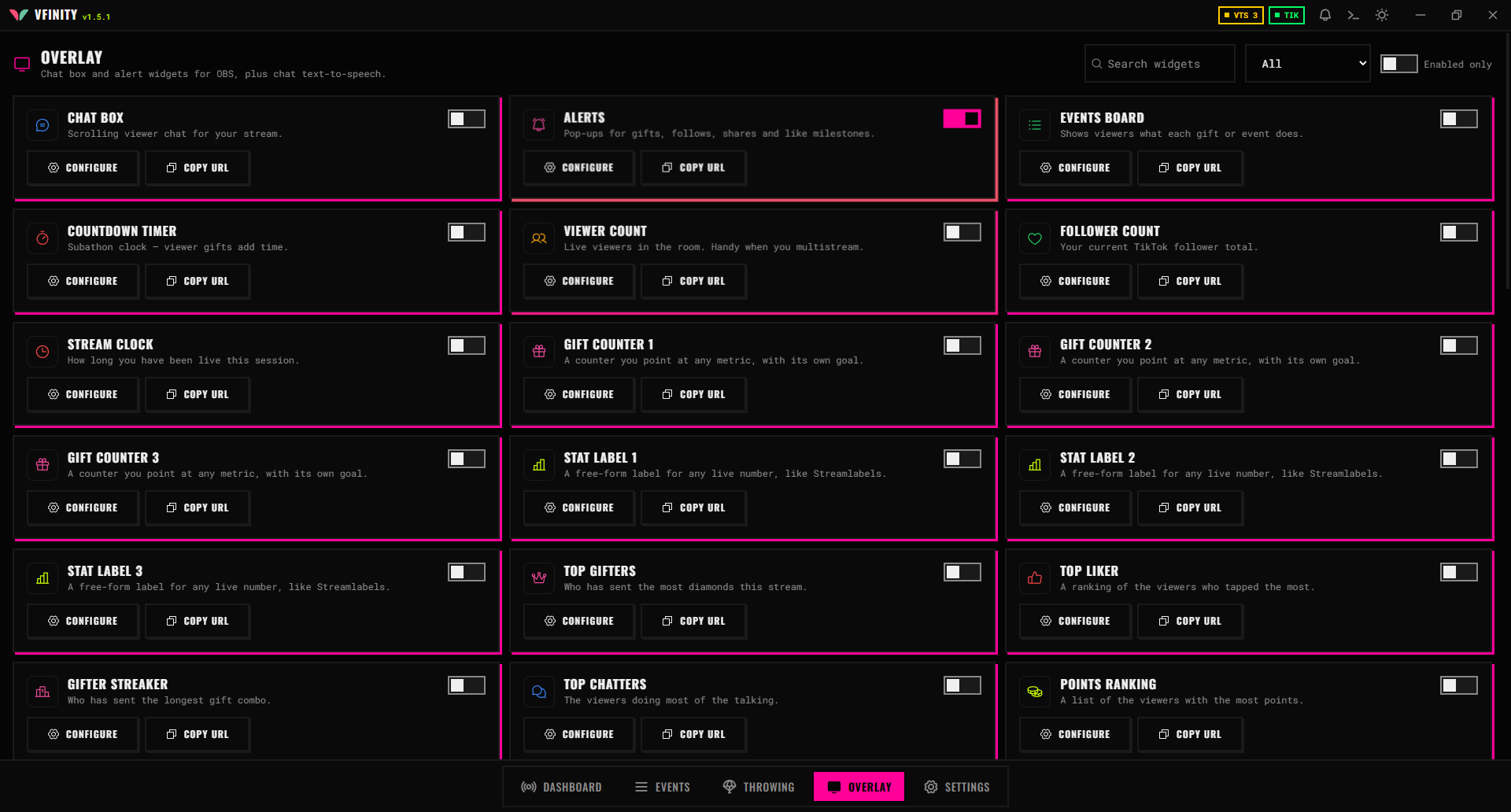Turn on the Enabled only filter
The width and height of the screenshot is (1511, 812).
[1399, 64]
